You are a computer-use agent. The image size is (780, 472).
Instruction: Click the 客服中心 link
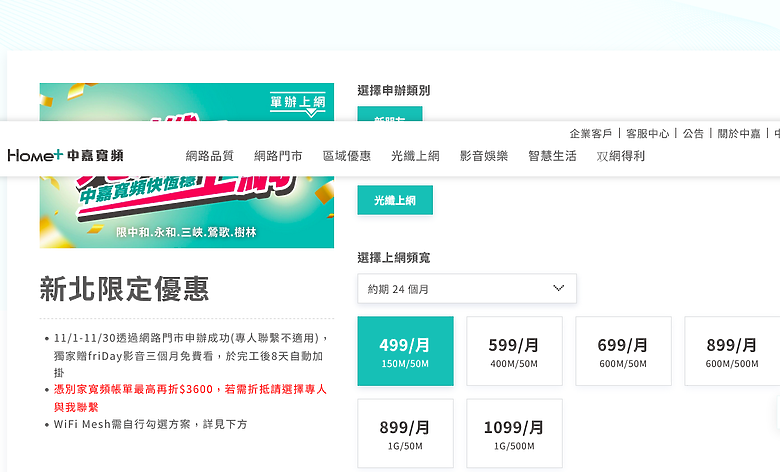point(647,133)
